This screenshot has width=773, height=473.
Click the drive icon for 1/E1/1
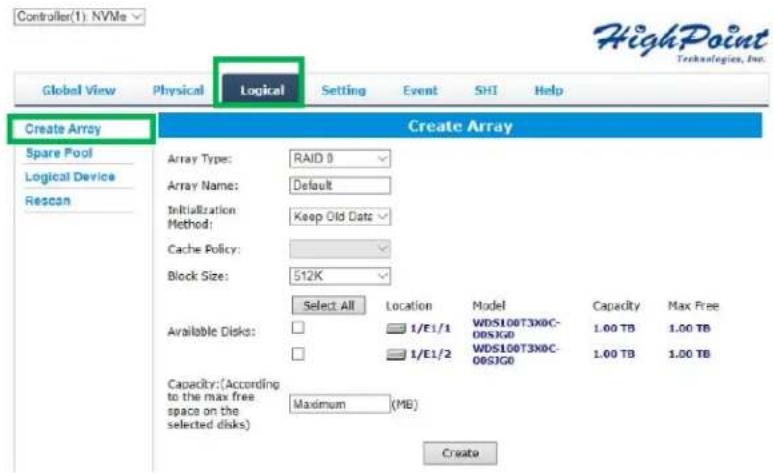coord(396,328)
